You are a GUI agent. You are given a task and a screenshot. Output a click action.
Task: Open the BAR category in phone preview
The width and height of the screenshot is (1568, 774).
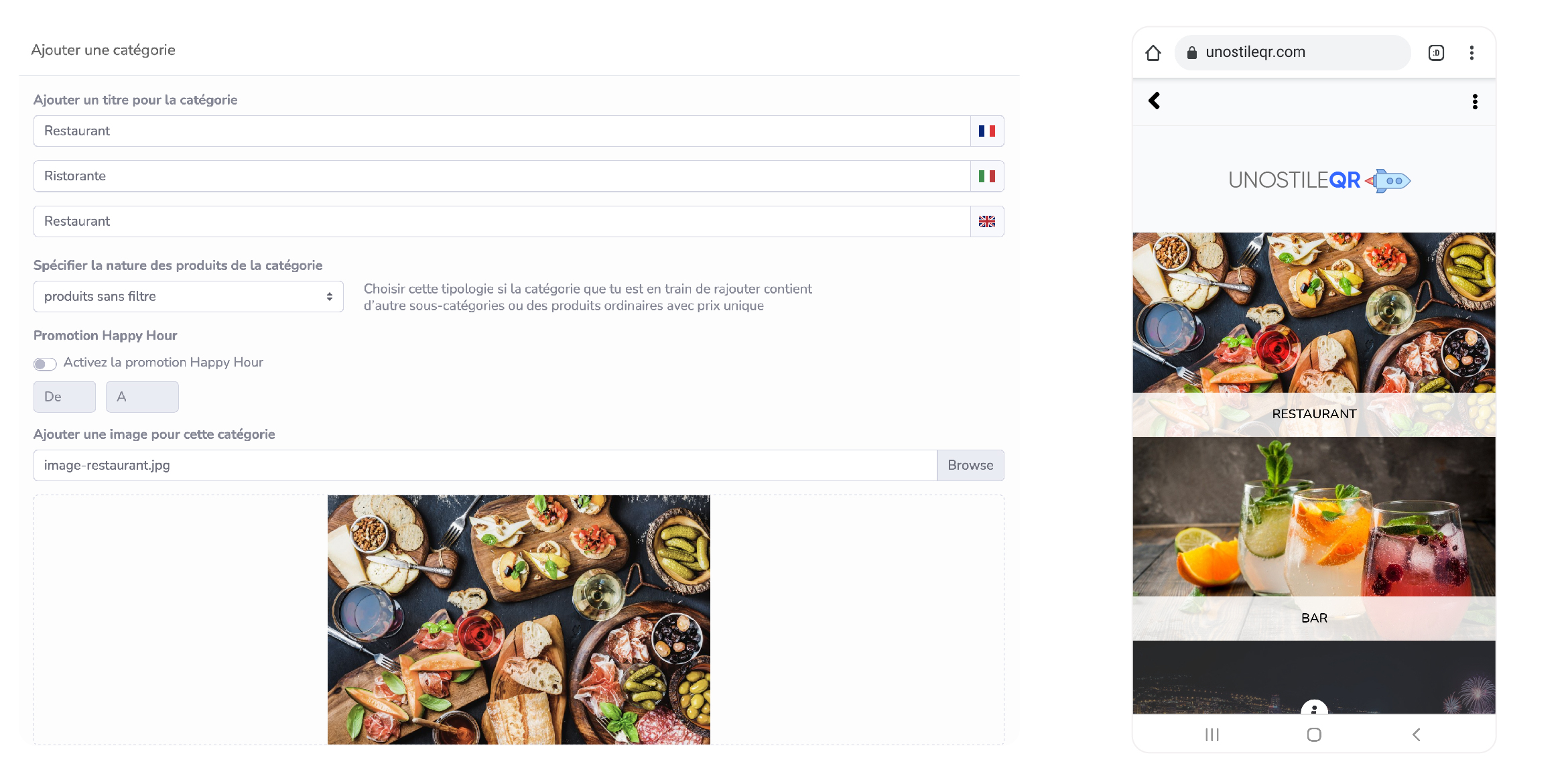[x=1314, y=539]
